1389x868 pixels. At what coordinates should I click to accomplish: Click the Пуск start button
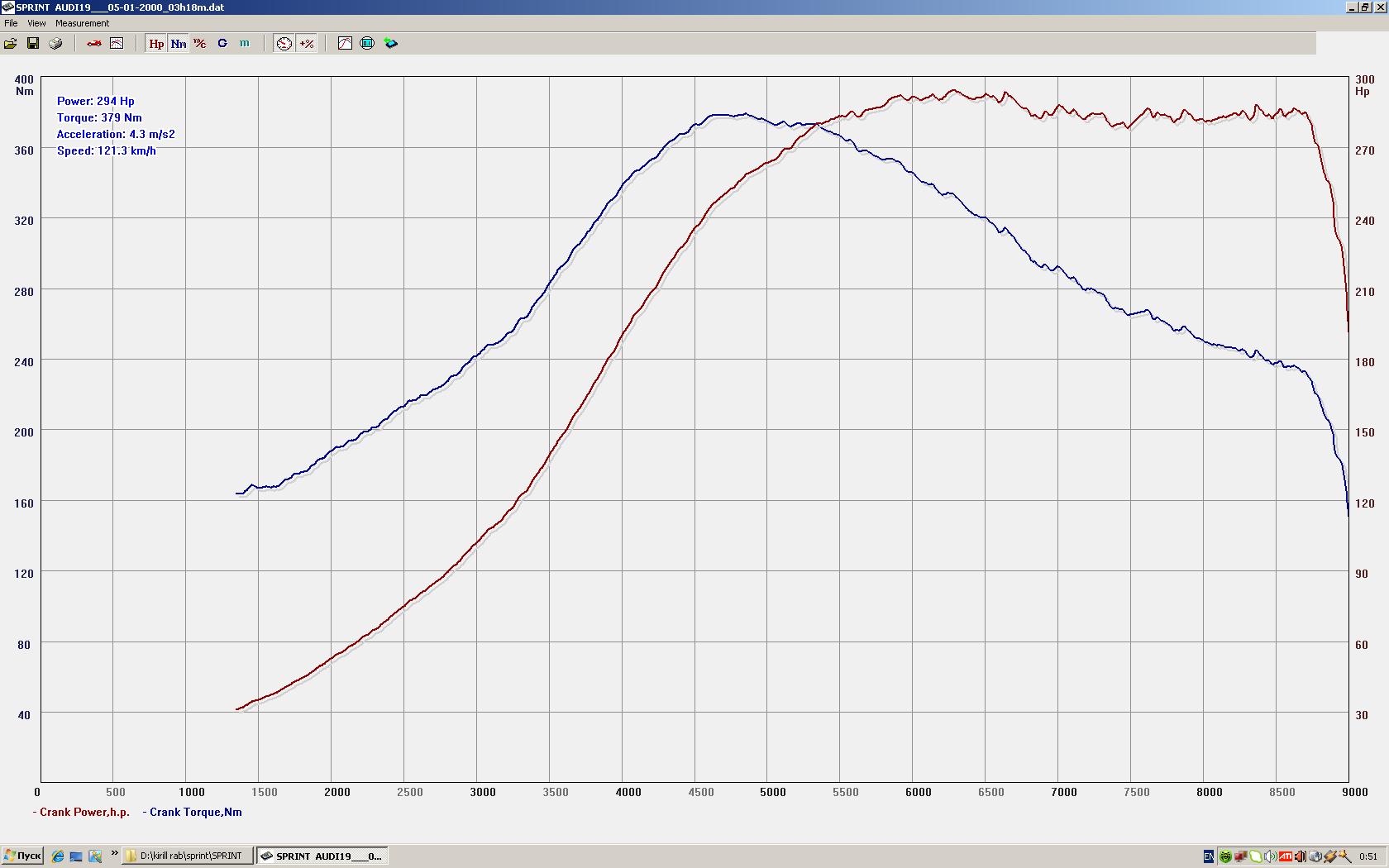22,856
